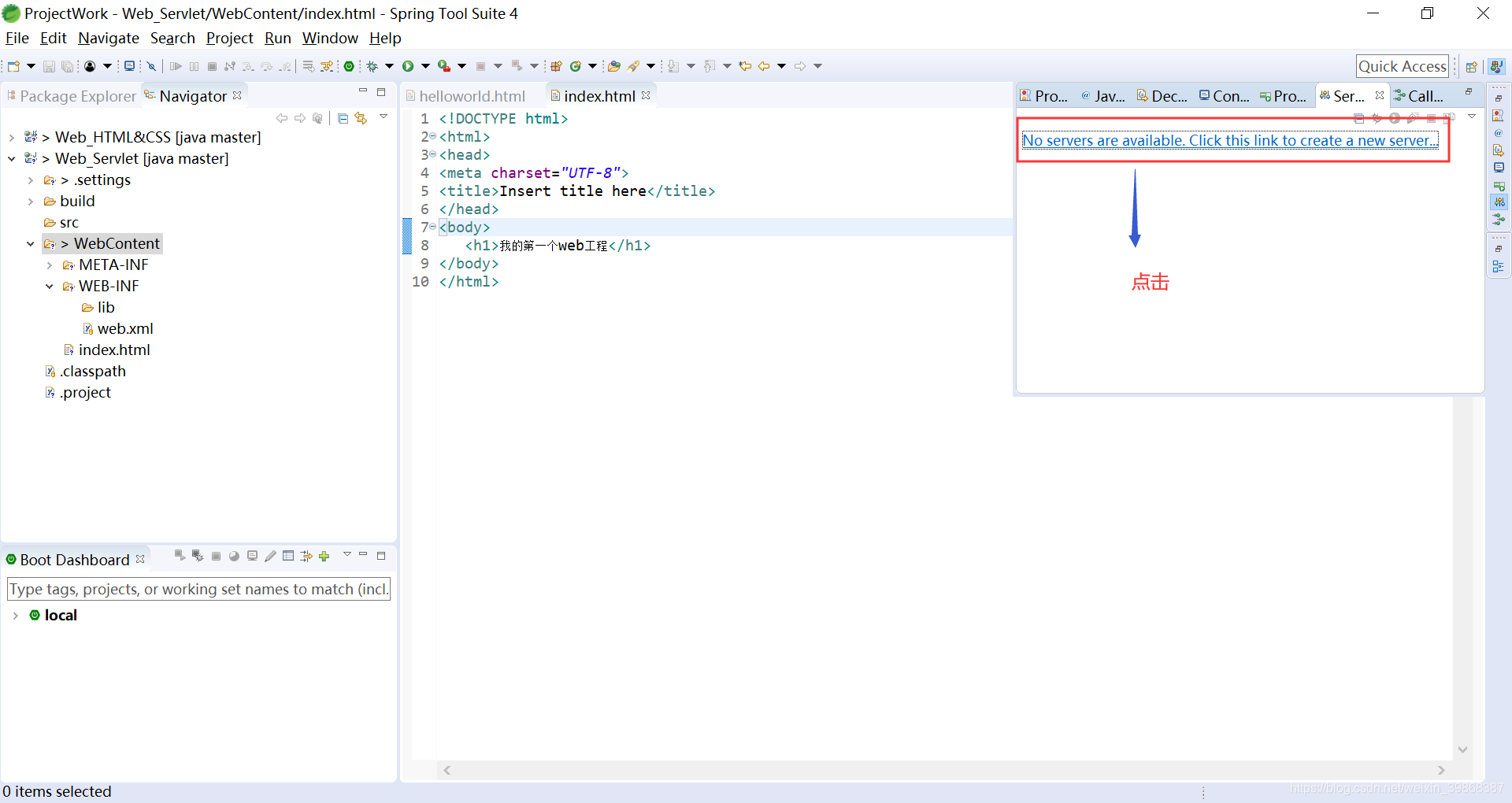Viewport: 1512px width, 803px height.
Task: Toggle Link with Editor in Navigator
Action: 361,118
